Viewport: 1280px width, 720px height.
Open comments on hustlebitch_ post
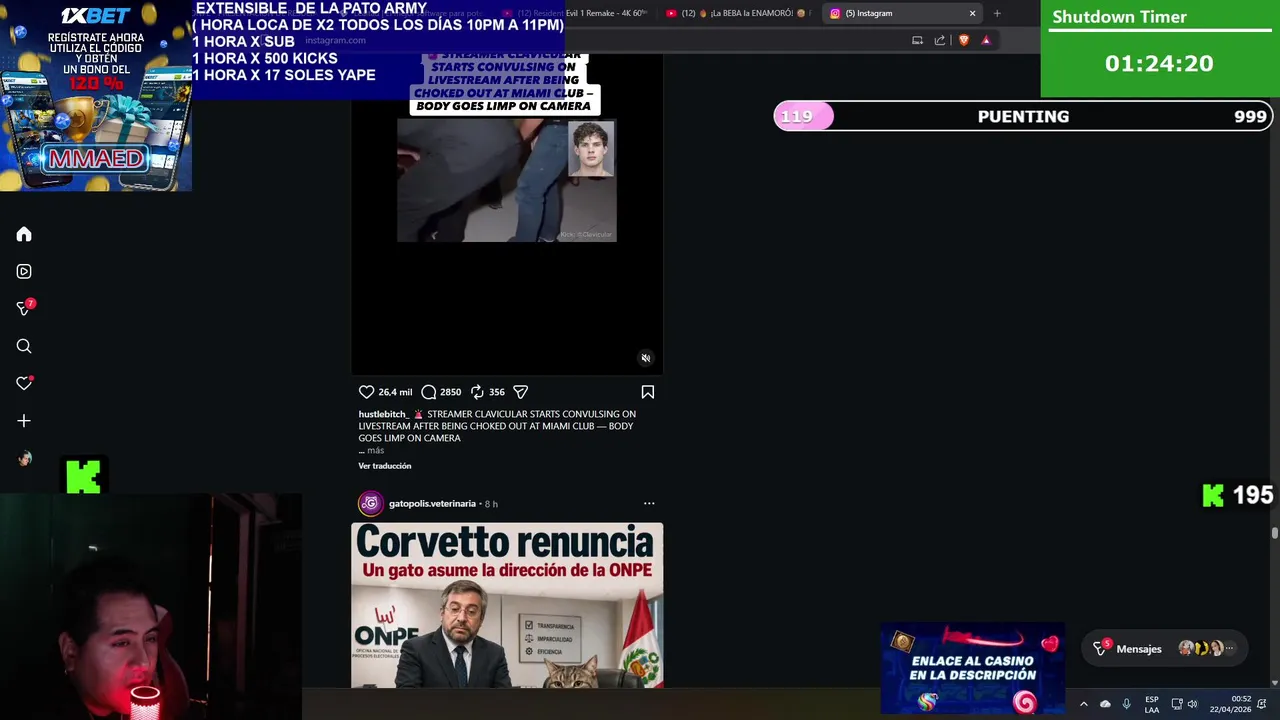429,392
